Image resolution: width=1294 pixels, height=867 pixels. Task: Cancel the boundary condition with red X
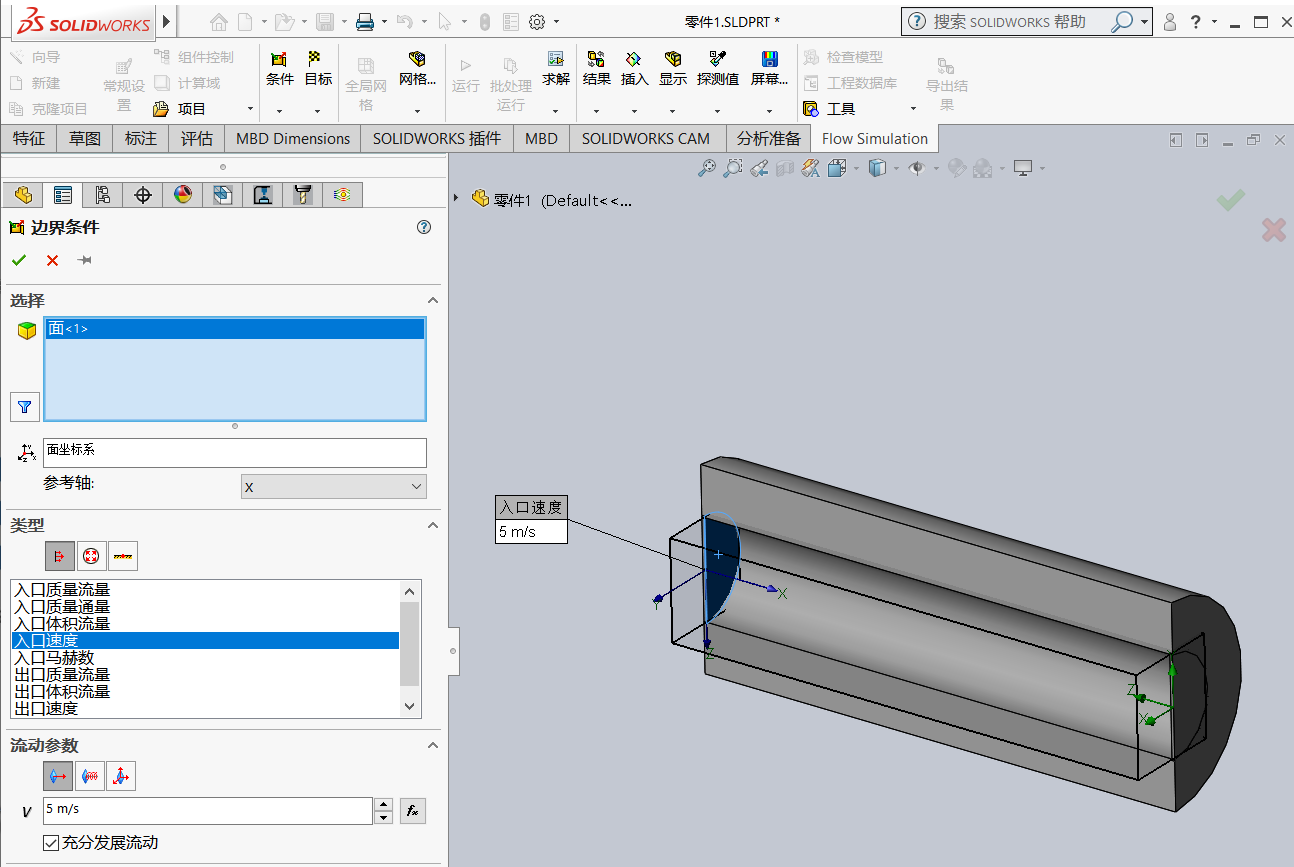point(51,259)
